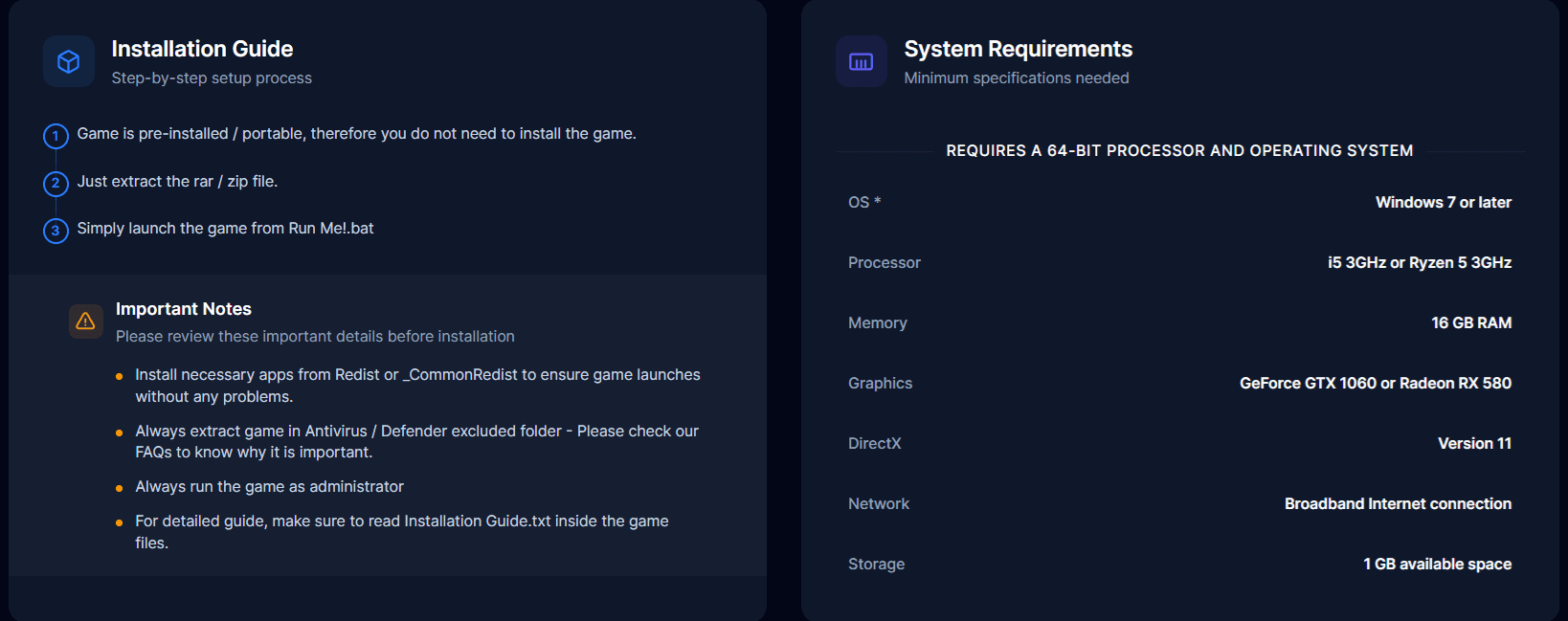Screen dimensions: 1568x621
Task: Click 'Just extract the rar / zip file' text
Action: (177, 182)
